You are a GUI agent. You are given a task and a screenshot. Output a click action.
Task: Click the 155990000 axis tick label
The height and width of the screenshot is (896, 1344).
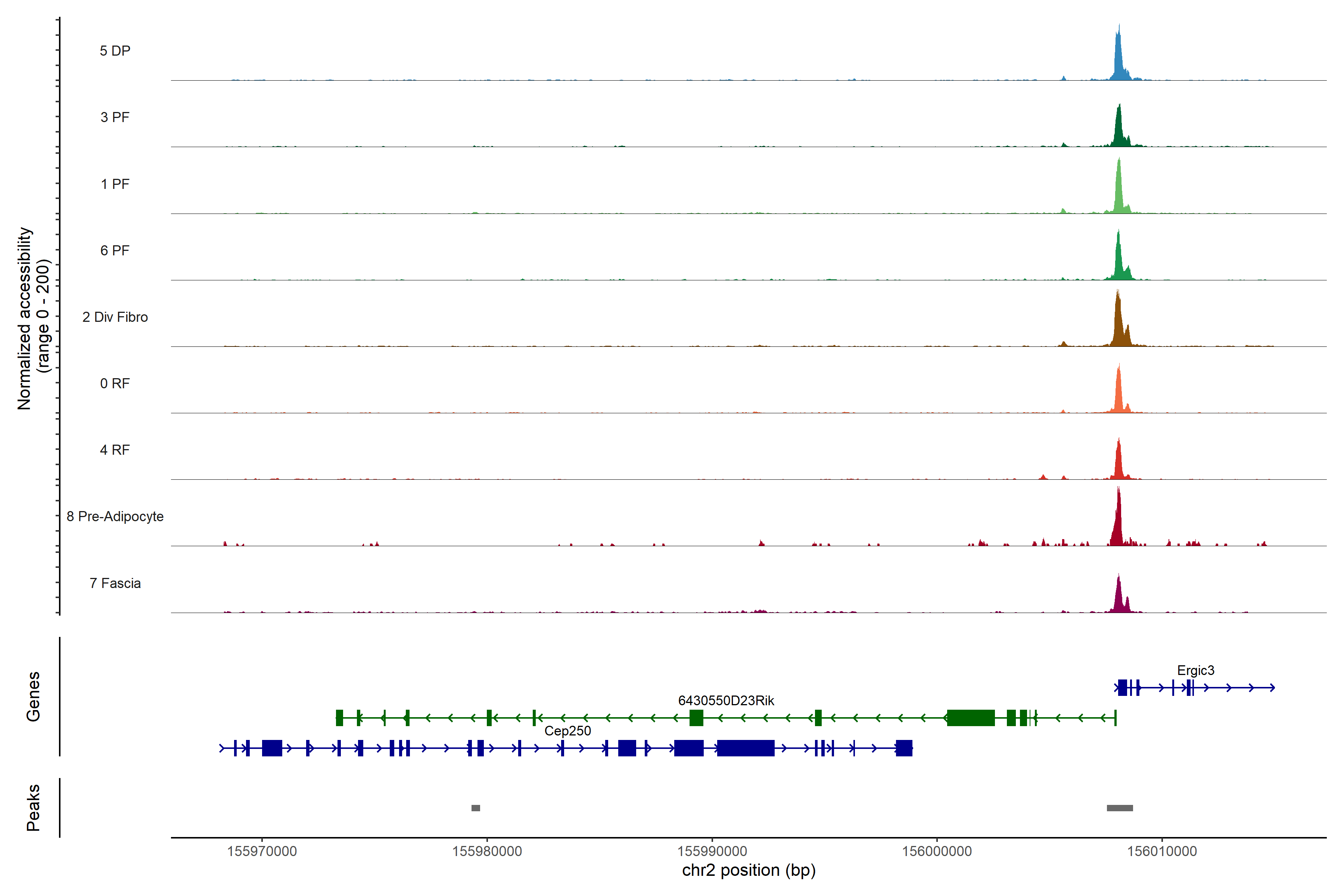pyautogui.click(x=712, y=852)
